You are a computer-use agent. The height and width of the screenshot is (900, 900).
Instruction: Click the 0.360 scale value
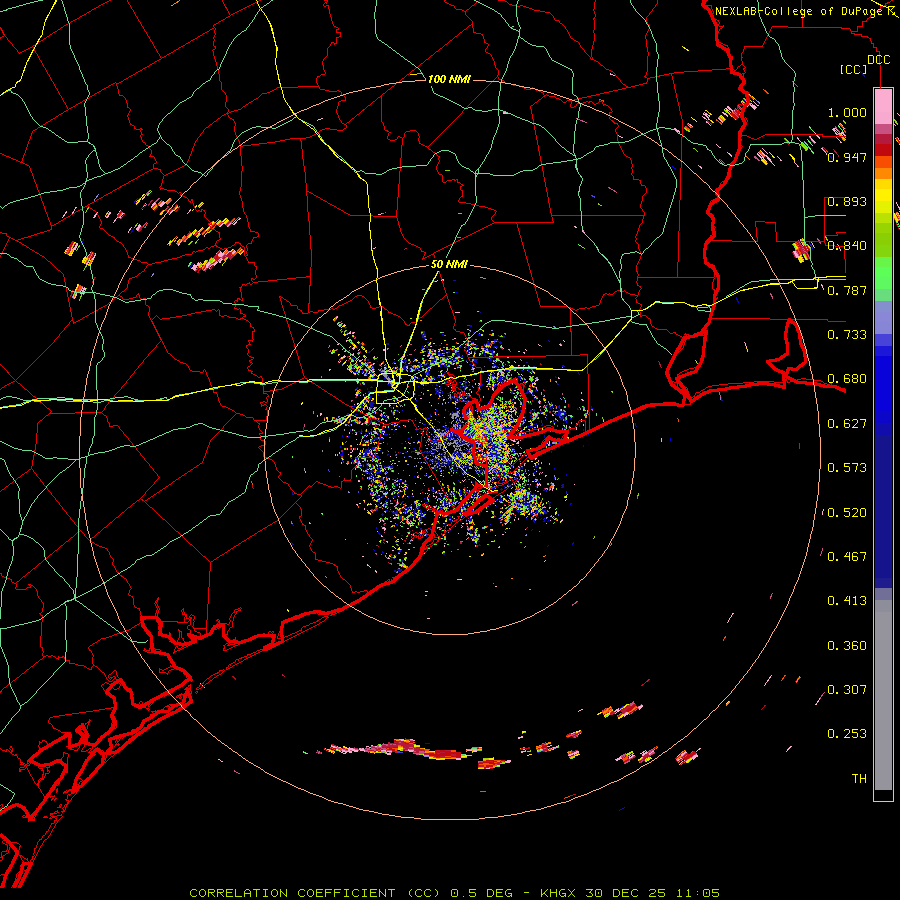point(847,646)
